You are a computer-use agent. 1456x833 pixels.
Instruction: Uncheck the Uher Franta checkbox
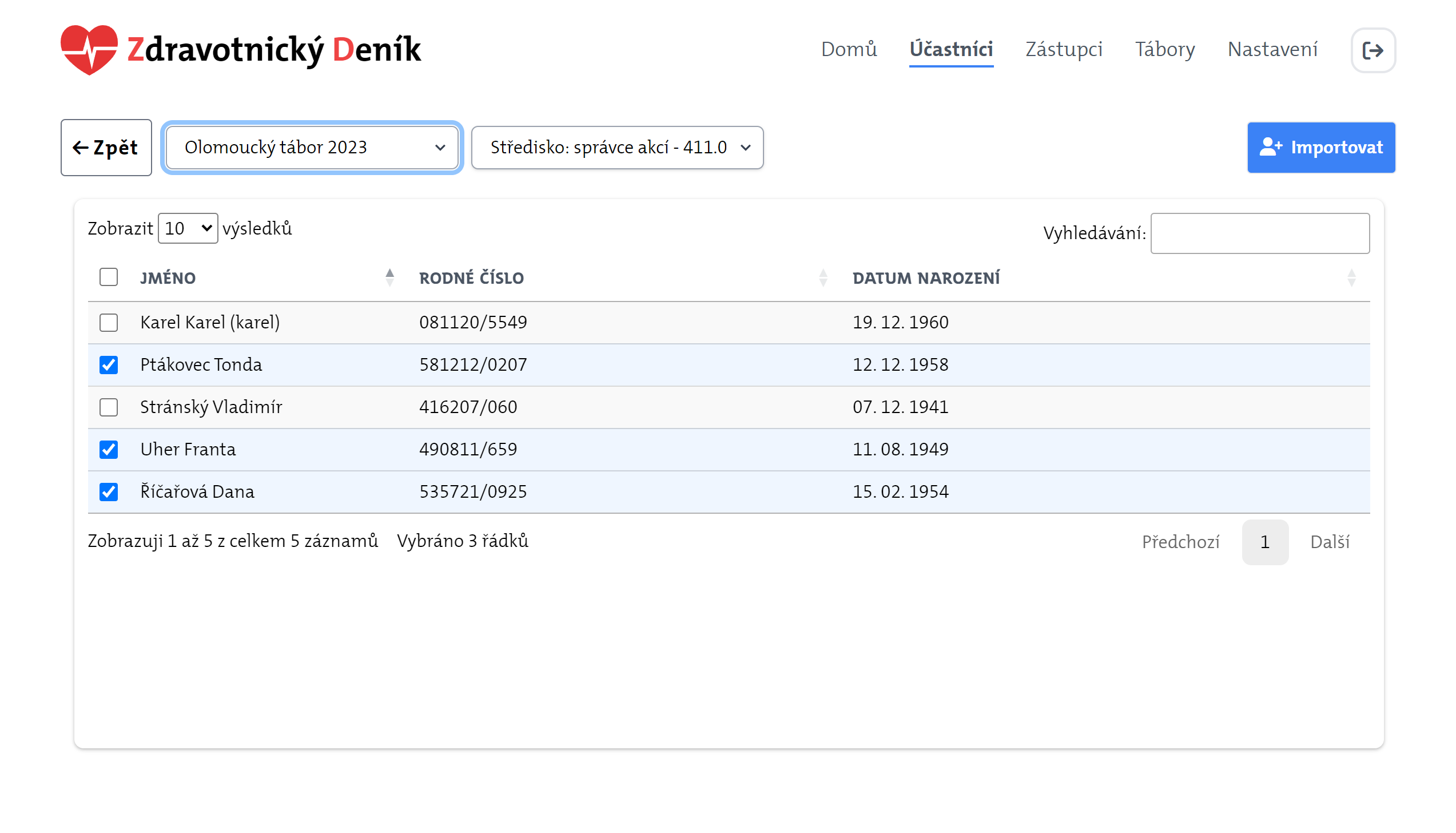109,449
